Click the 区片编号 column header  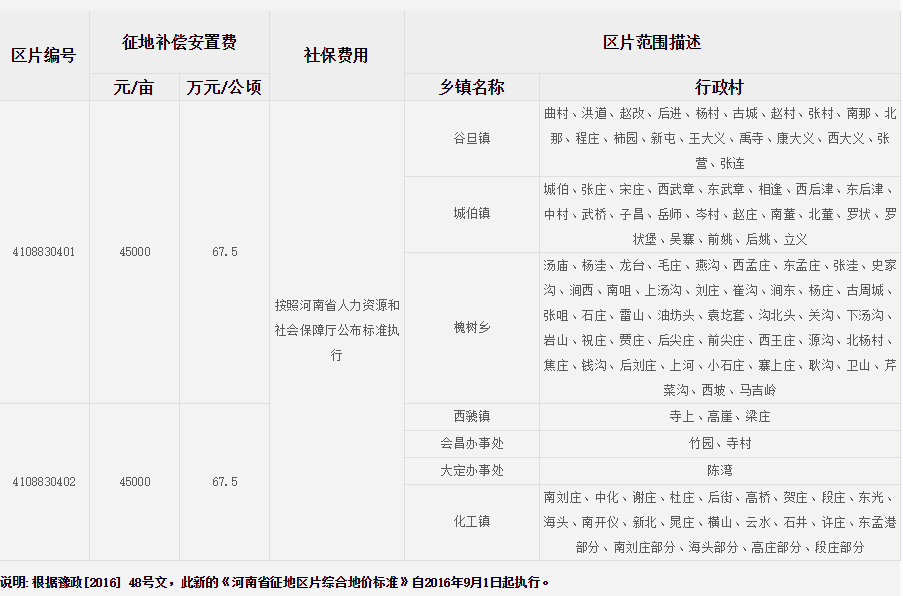coord(44,56)
